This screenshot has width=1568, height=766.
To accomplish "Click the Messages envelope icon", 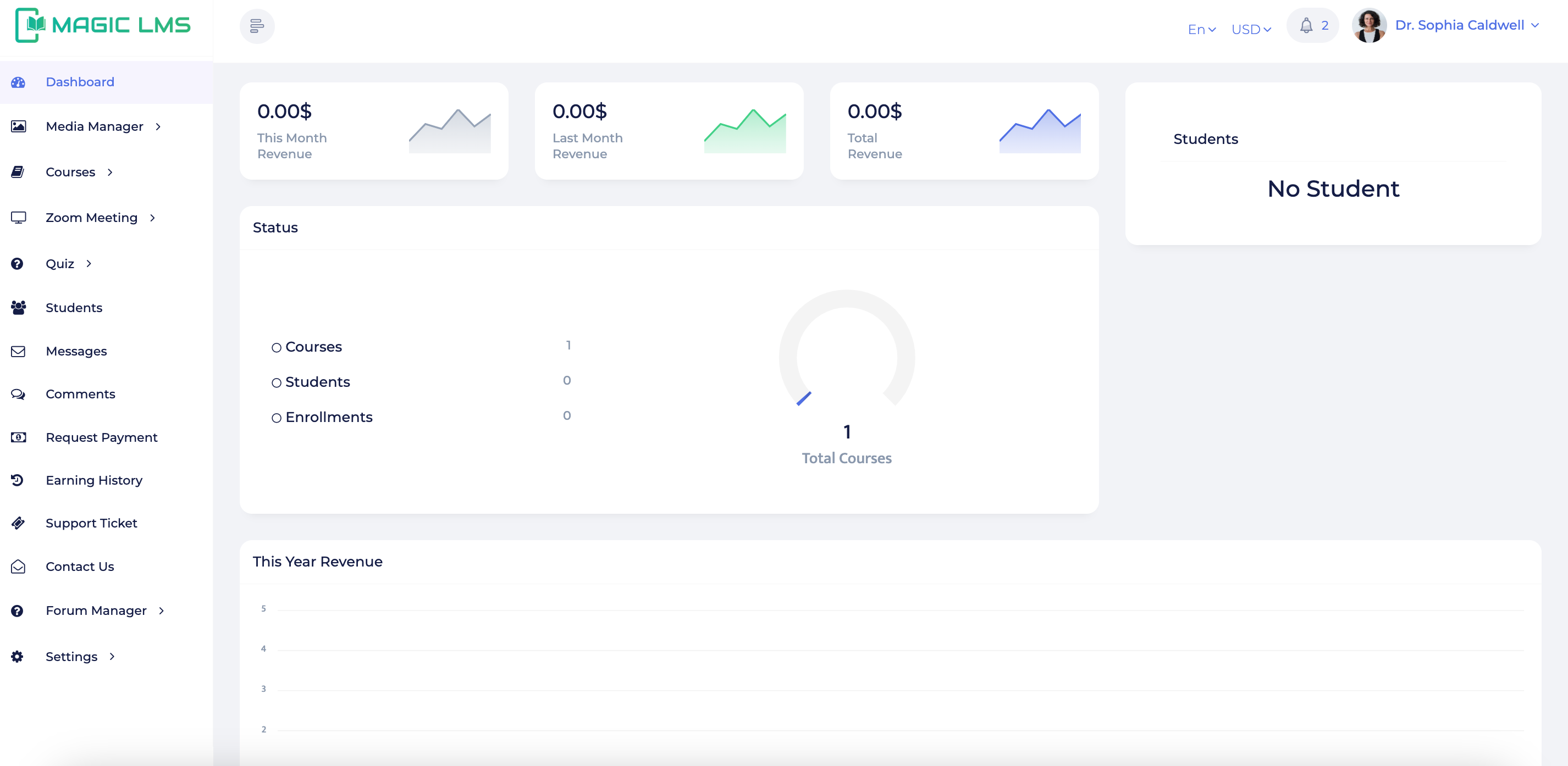I will tap(18, 351).
